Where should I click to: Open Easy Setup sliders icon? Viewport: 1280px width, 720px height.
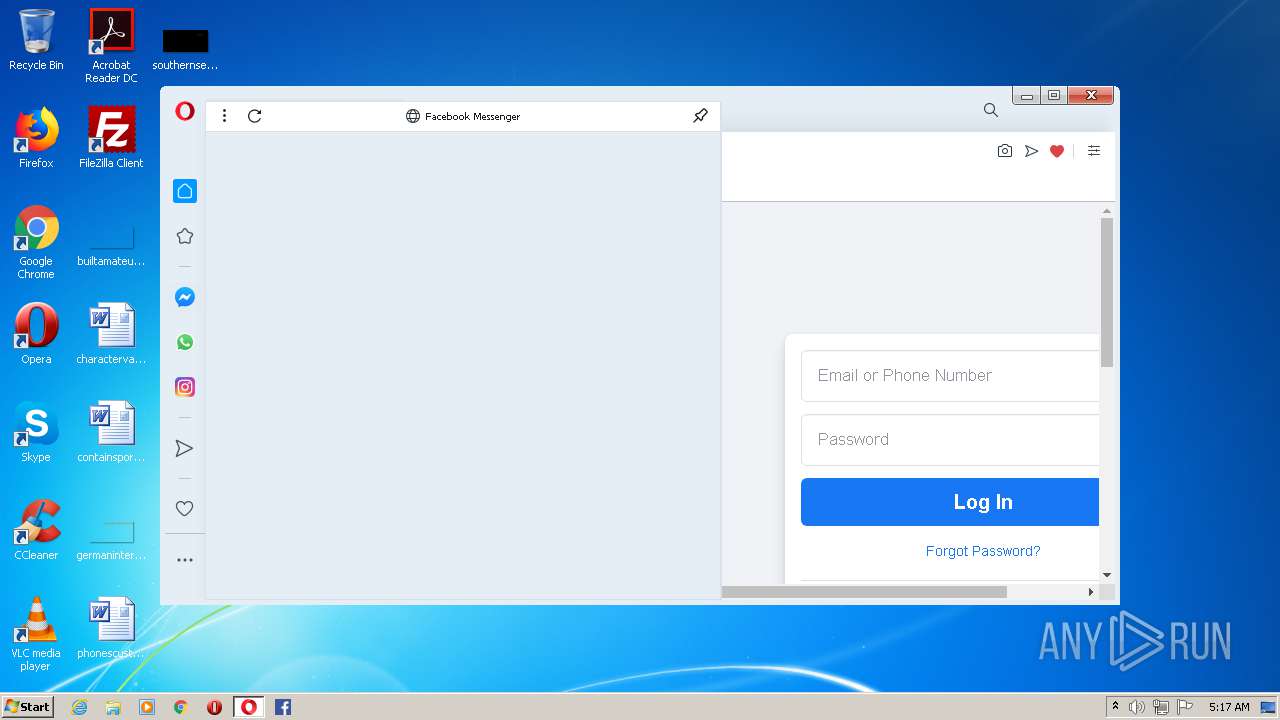click(1094, 151)
